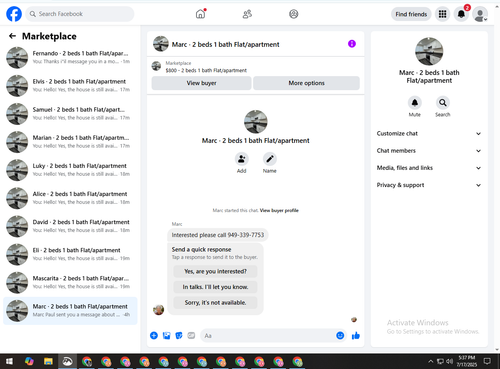This screenshot has height=369, width=500.
Task: Open the View buyer profile link
Action: point(279,210)
